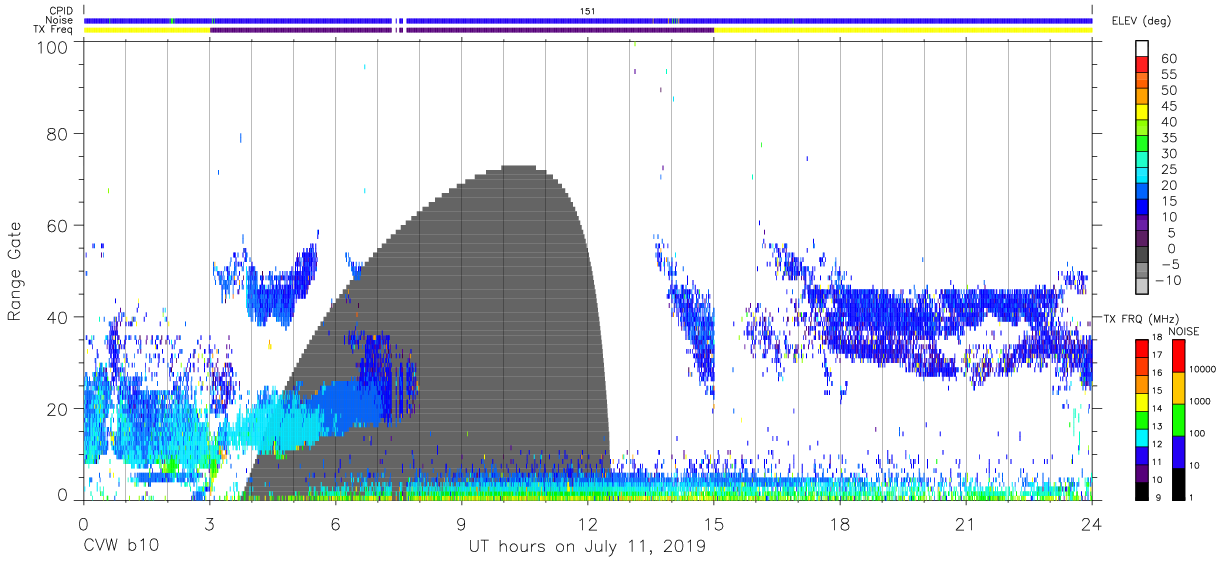The height and width of the screenshot is (567, 1228).
Task: Click the '24' tick on the UT hours axis
Action: [1092, 523]
